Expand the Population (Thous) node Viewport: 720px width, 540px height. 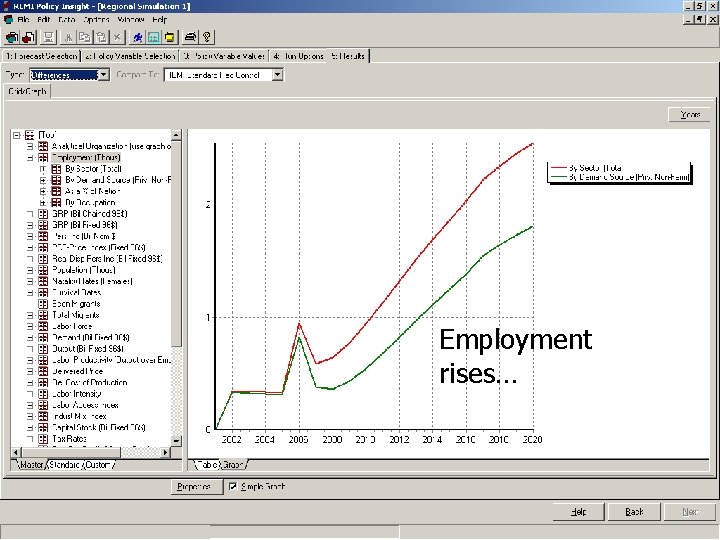click(x=30, y=270)
